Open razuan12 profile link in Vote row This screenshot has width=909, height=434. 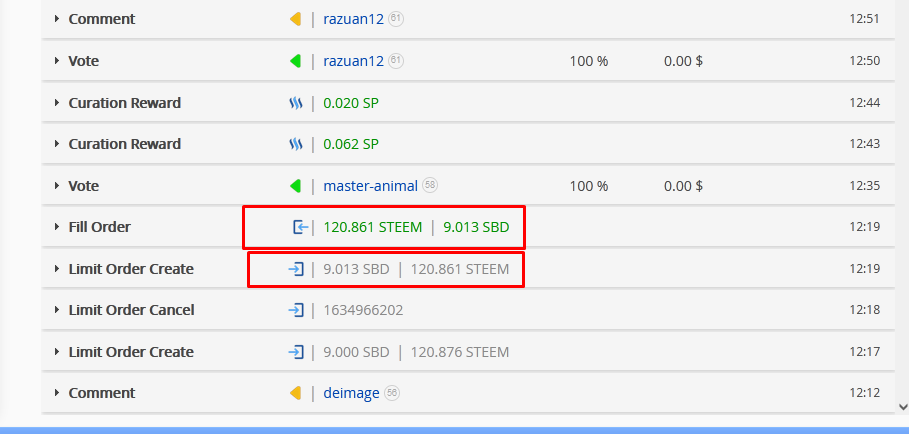point(354,61)
